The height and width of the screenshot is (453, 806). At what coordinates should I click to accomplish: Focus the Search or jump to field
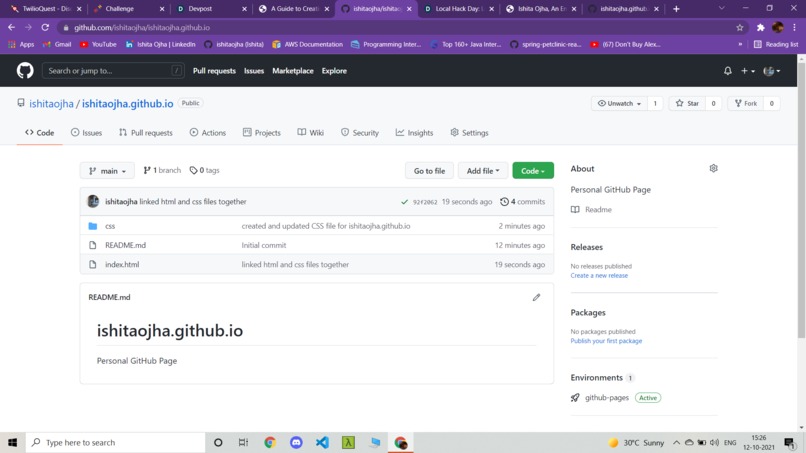(x=113, y=71)
